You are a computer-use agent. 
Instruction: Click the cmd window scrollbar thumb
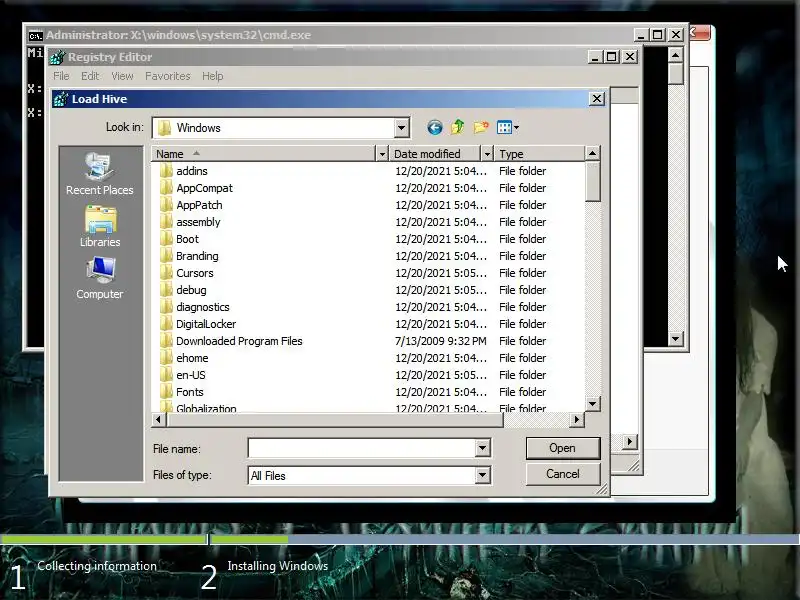pyautogui.click(x=676, y=73)
